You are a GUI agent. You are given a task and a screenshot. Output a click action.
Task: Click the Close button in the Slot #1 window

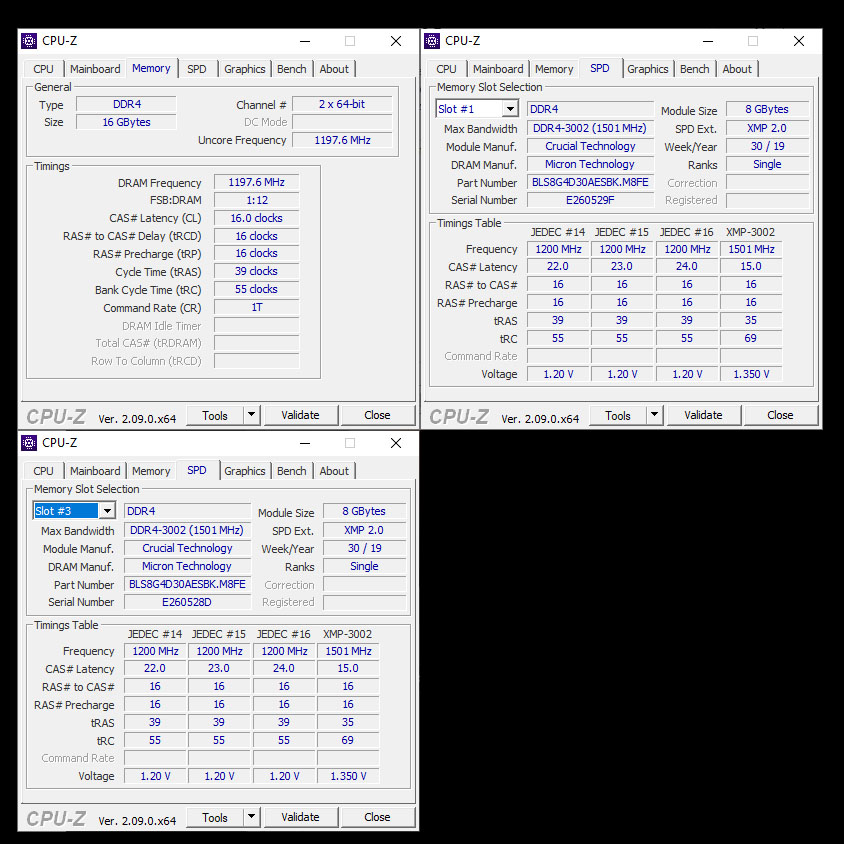780,415
